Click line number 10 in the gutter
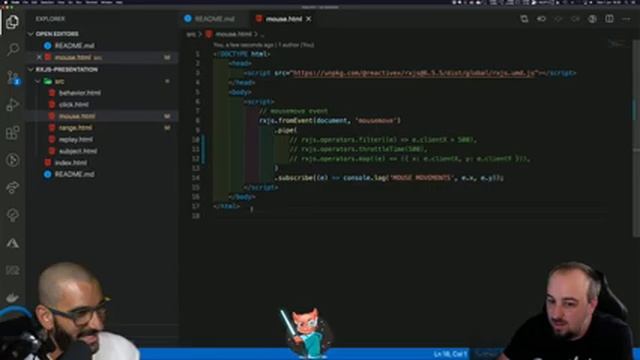This screenshot has width=640, height=360. pyautogui.click(x=196, y=140)
